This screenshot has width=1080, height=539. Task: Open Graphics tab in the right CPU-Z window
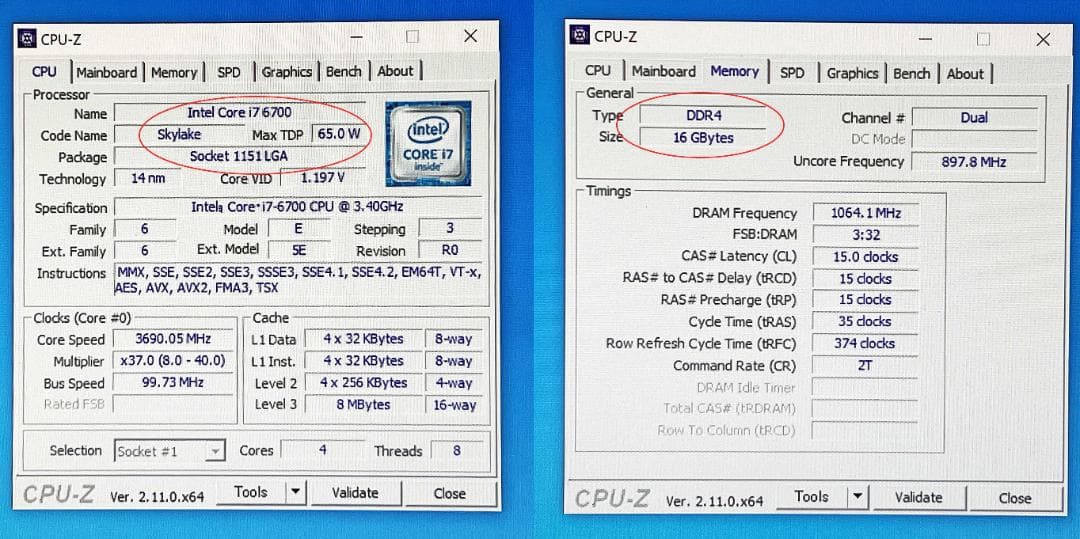pos(852,73)
